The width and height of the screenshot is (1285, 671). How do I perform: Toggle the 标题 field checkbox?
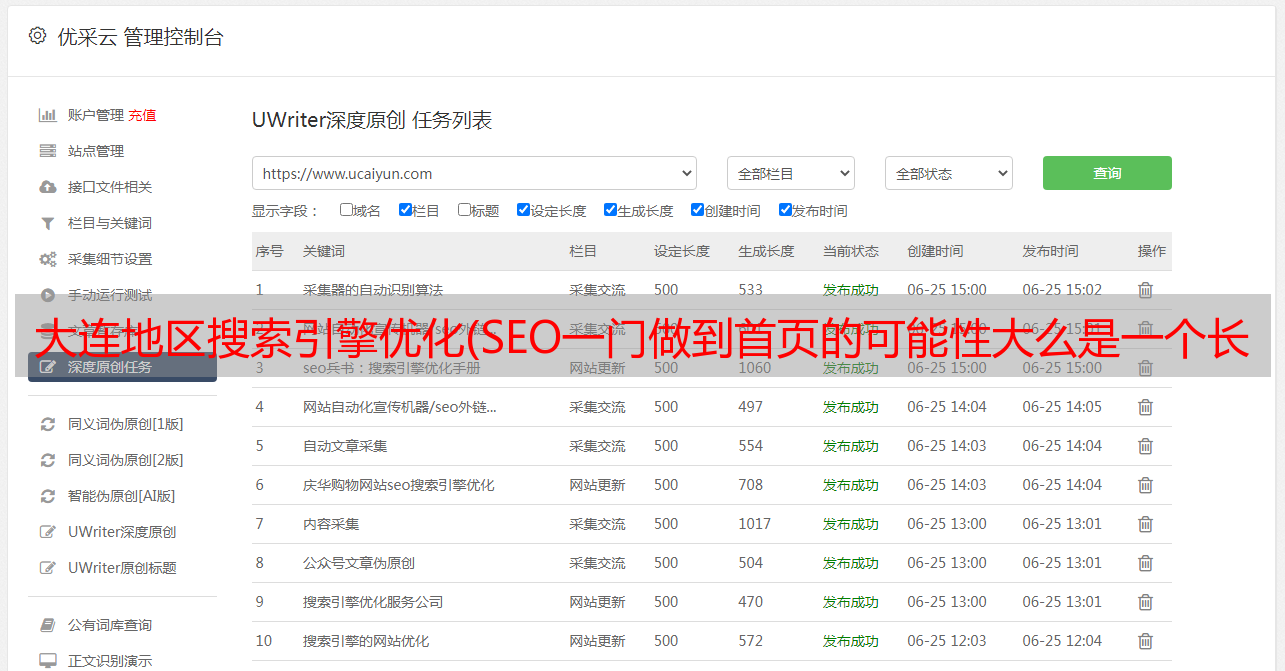pos(464,210)
